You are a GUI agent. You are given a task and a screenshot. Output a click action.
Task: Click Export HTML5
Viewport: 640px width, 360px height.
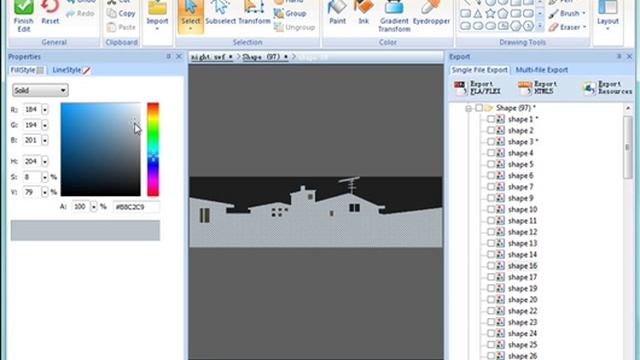(536, 88)
